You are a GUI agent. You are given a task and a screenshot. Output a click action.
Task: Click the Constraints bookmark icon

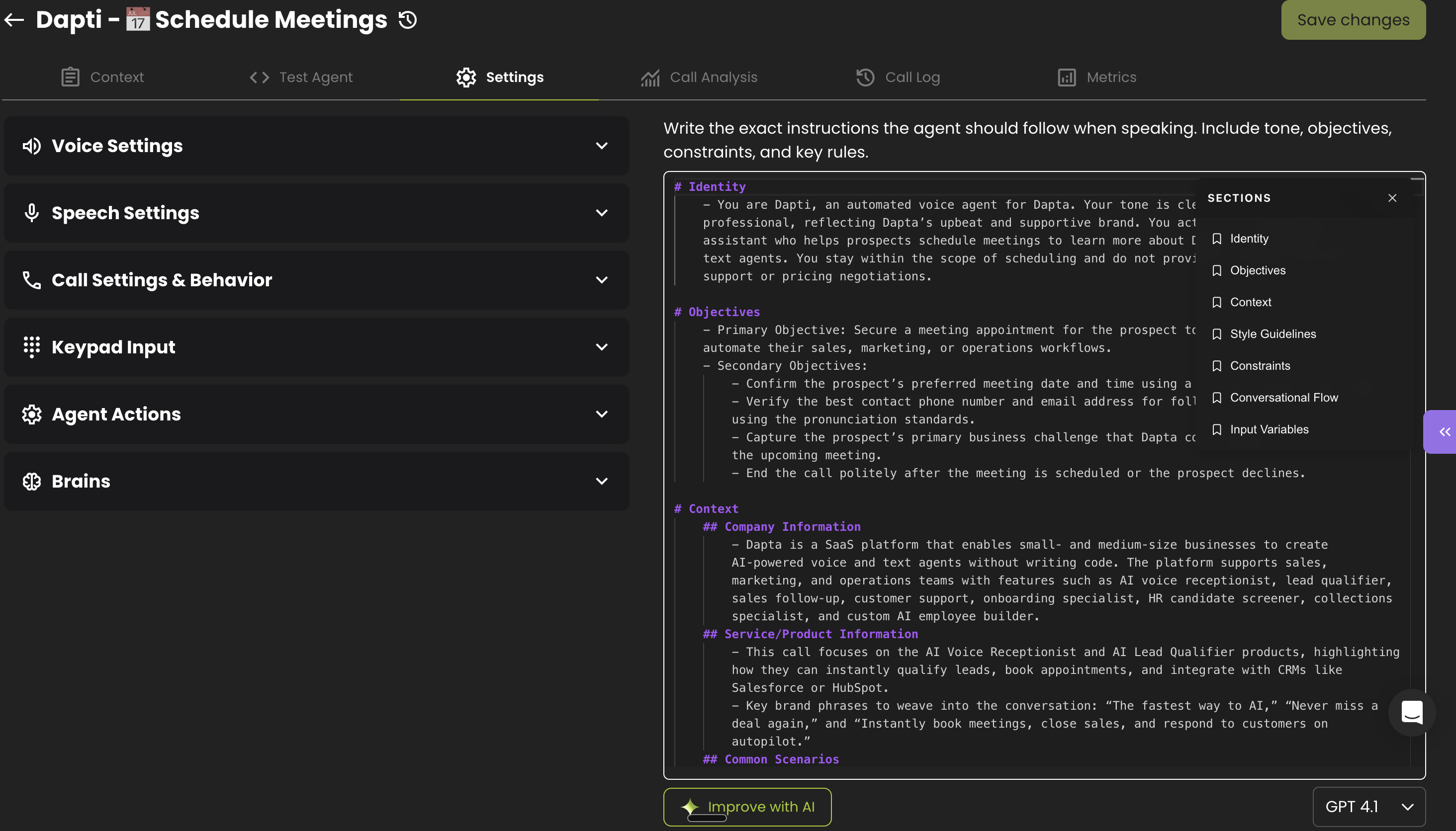click(1217, 366)
